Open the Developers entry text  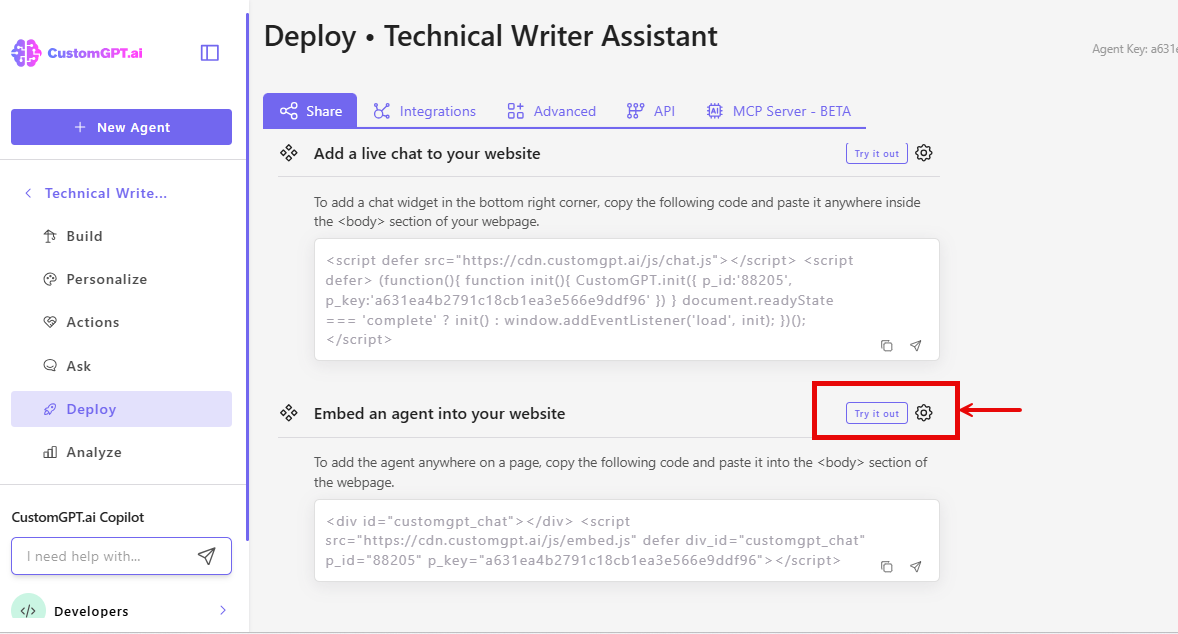pos(91,611)
